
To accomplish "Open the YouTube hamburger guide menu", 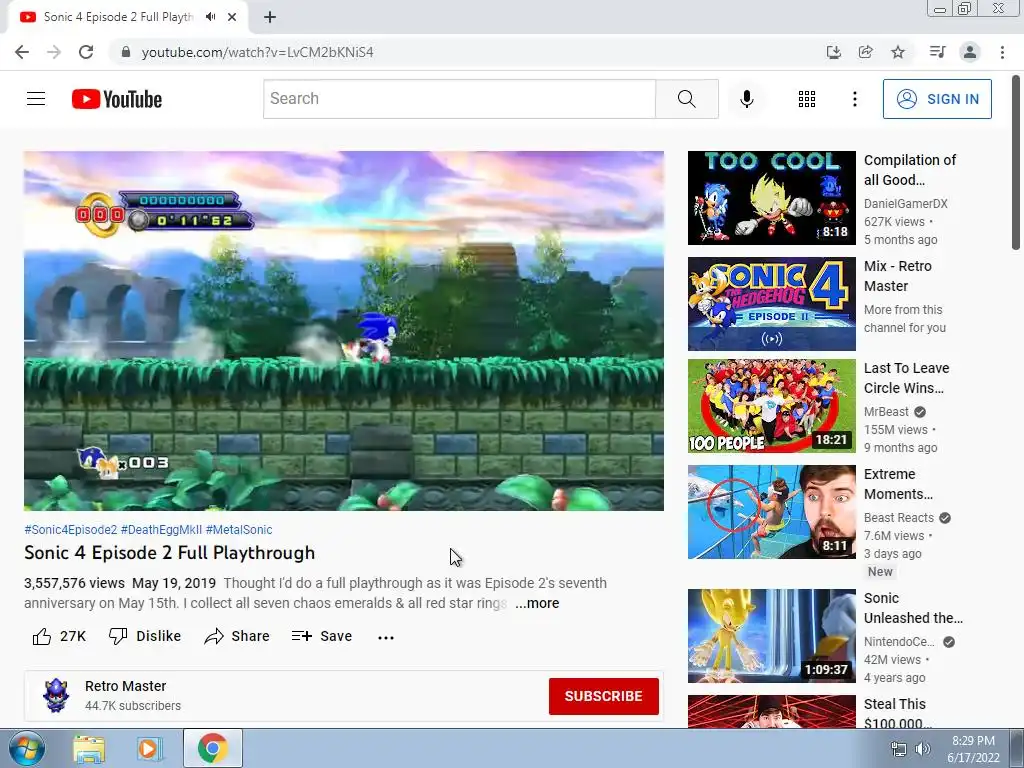I will coord(36,99).
